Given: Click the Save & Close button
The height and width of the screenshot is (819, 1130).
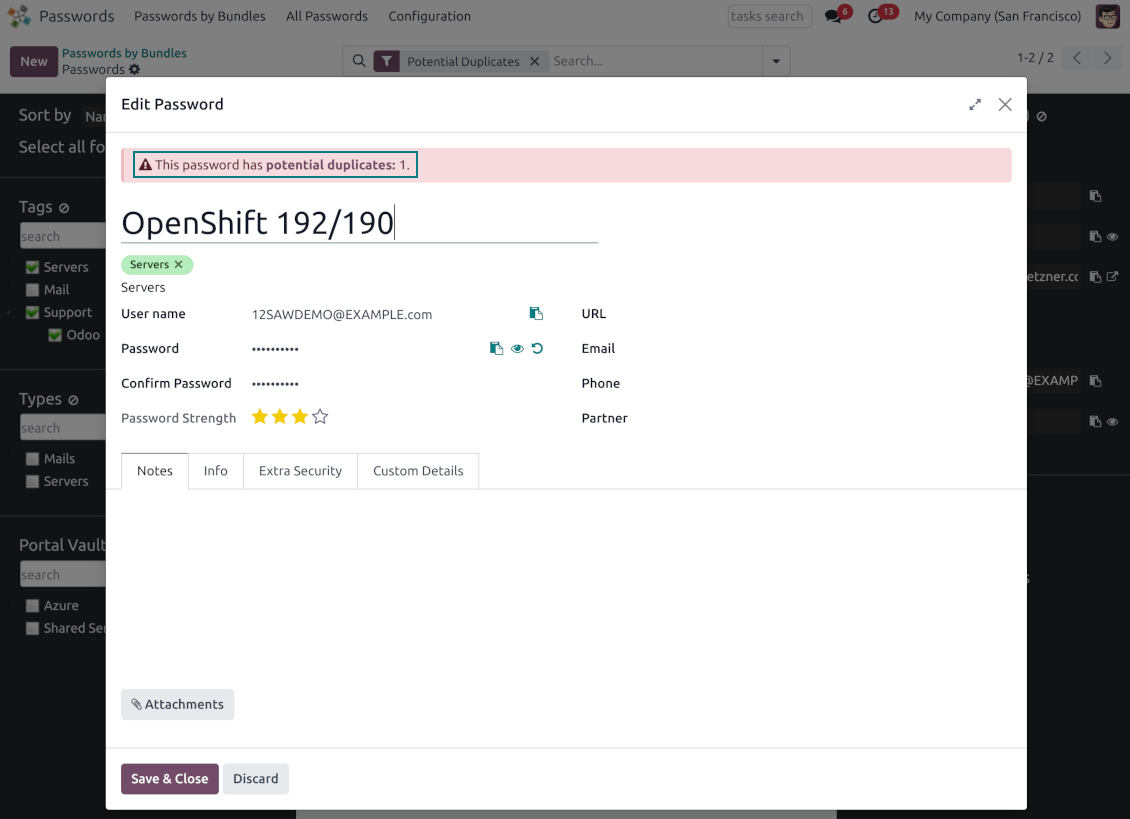Looking at the screenshot, I should 170,779.
